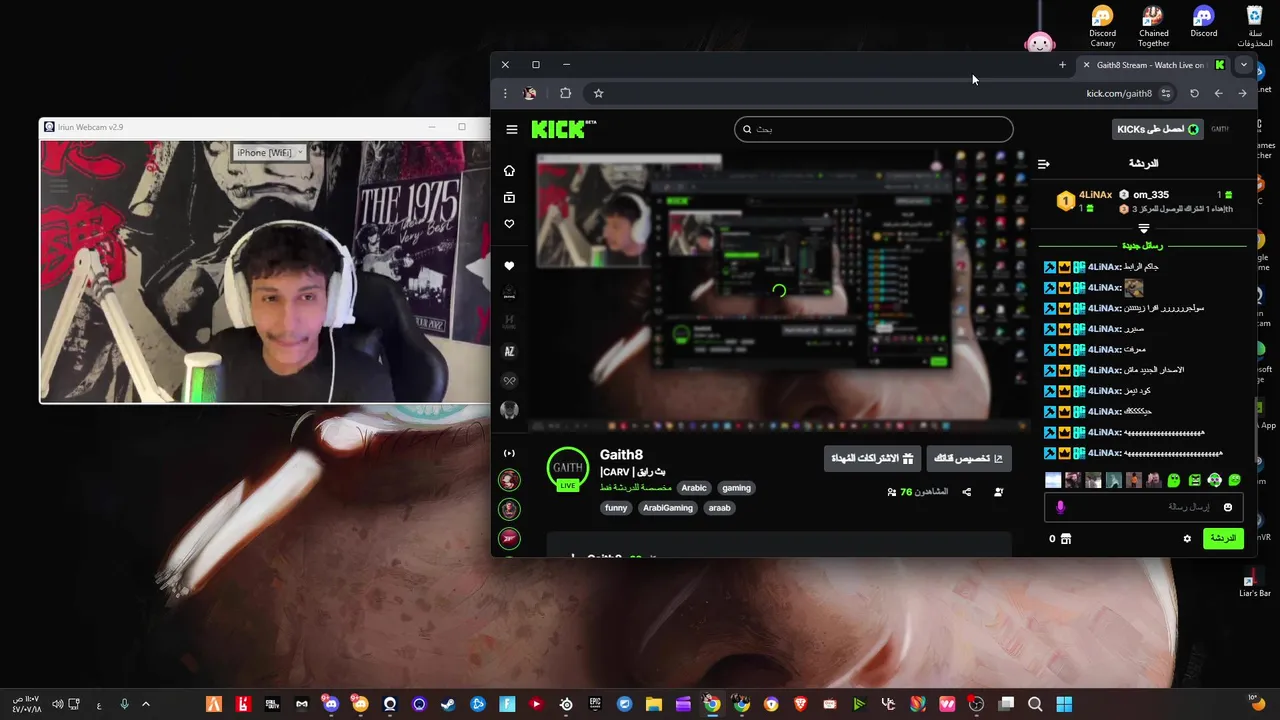Click customize channel button
The height and width of the screenshot is (720, 1280).
point(968,458)
